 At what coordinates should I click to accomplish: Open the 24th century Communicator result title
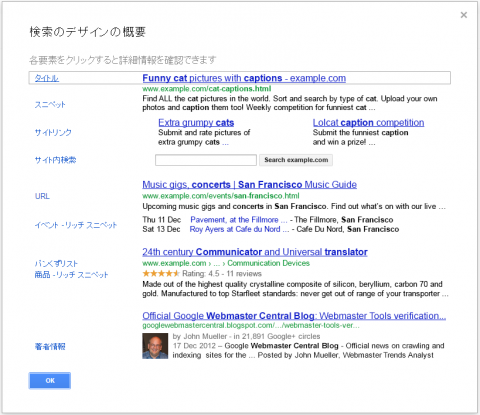[255, 252]
